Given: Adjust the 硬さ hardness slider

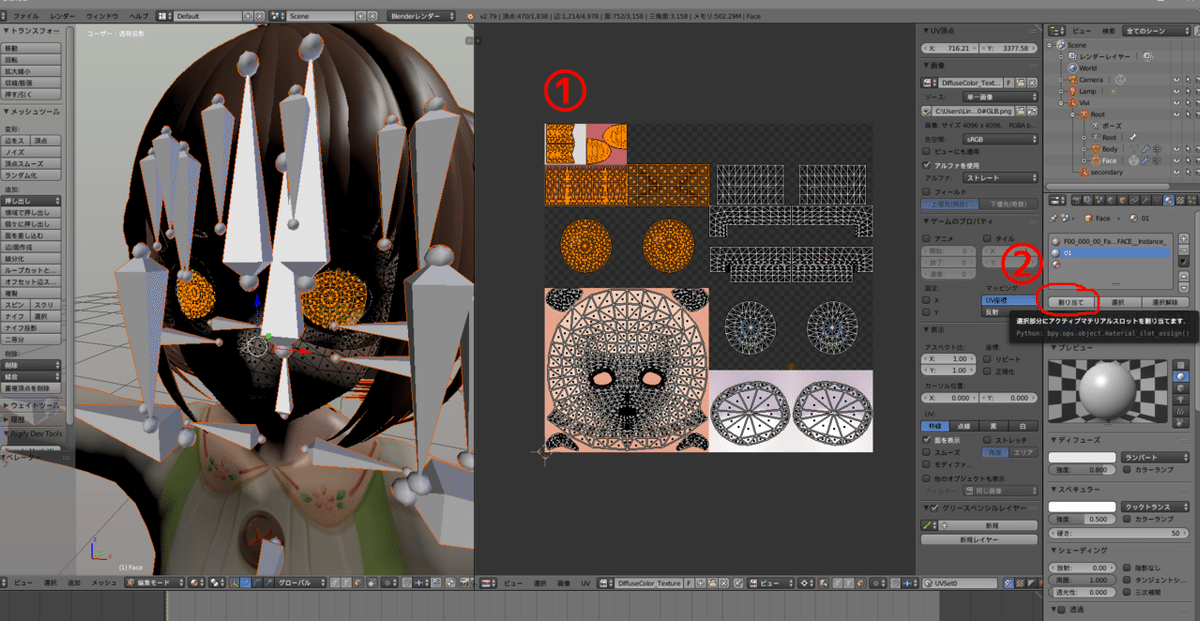Looking at the screenshot, I should click(x=1118, y=533).
